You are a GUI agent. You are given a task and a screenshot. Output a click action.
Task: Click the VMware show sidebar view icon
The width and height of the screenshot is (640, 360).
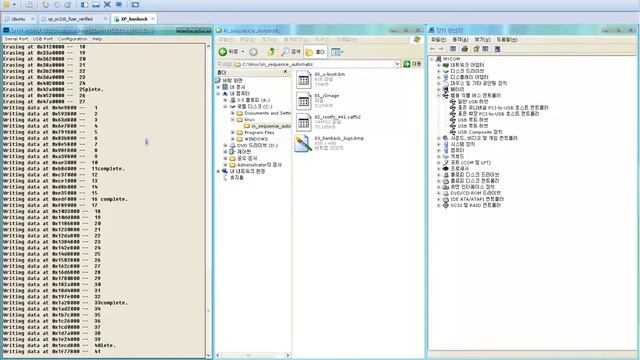click(x=84, y=4)
